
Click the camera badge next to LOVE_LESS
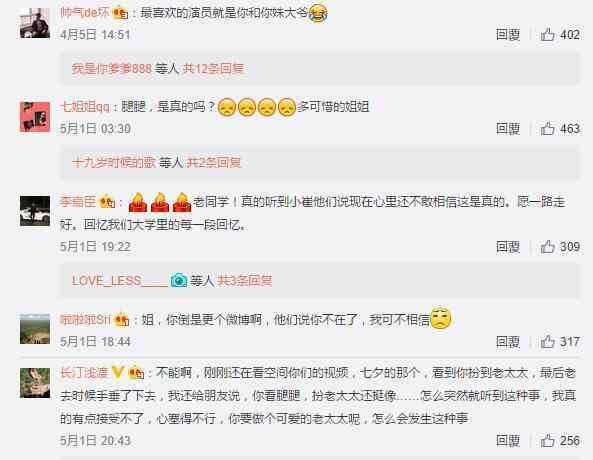[179, 281]
